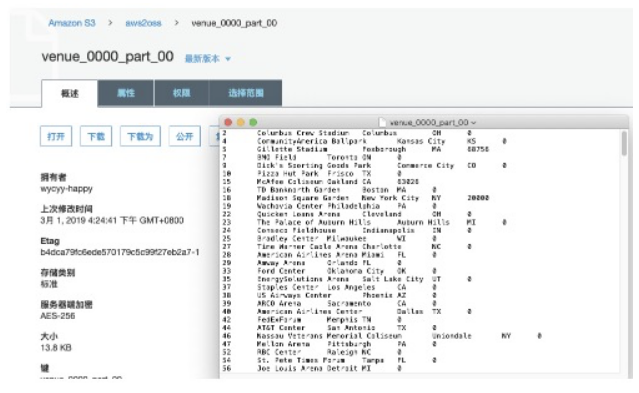
Task: Click the Staples Center row
Action: [330, 287]
